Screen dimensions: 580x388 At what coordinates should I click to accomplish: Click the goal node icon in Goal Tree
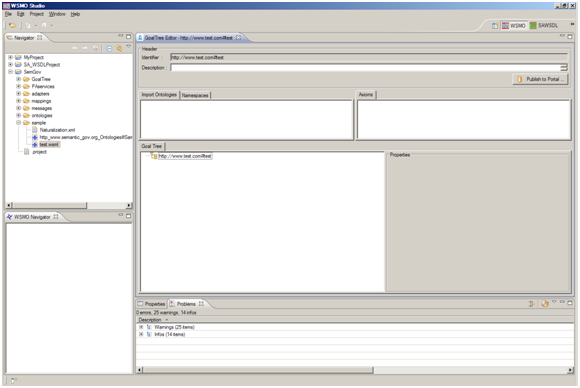pos(154,156)
